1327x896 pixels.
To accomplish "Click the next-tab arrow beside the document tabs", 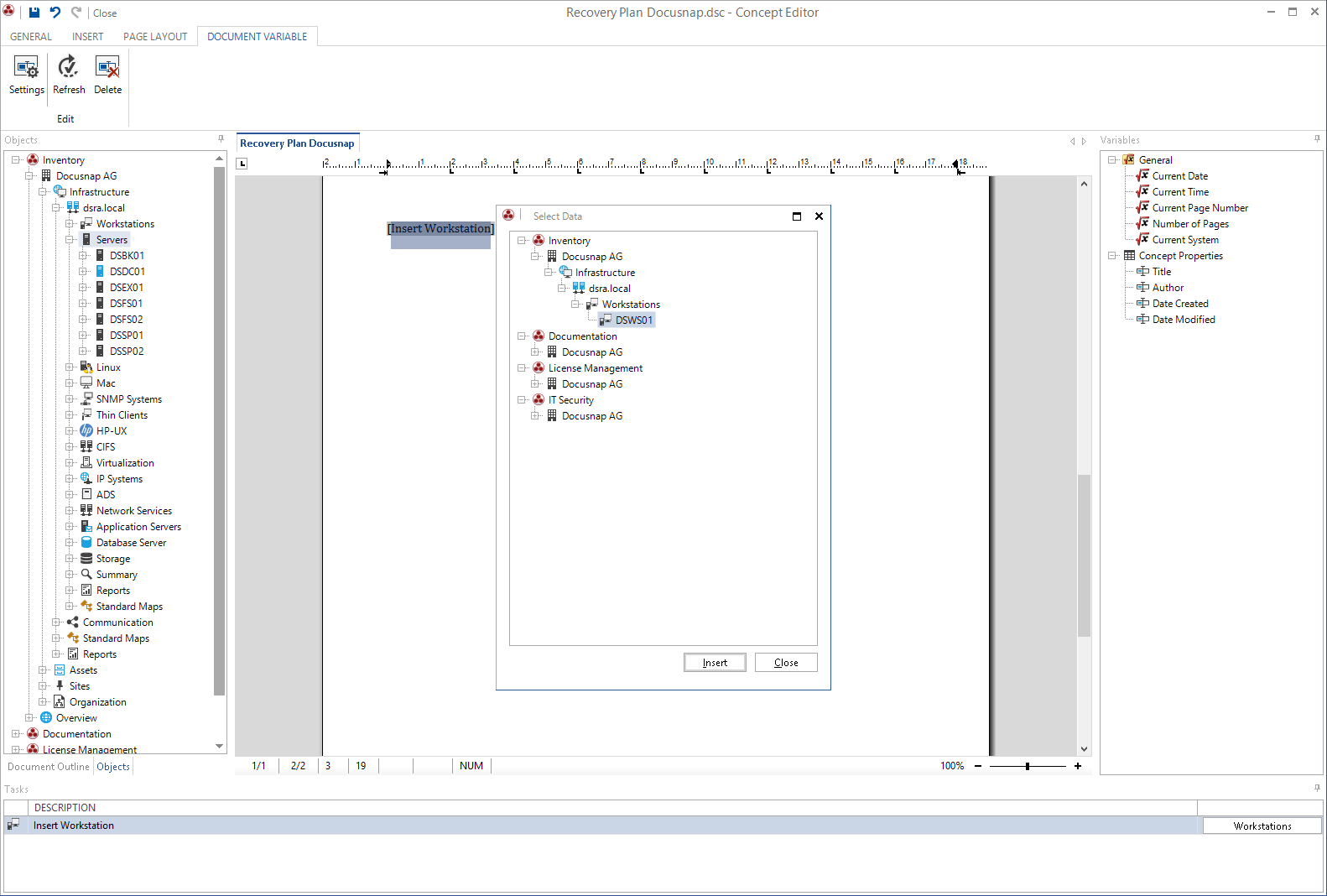I will click(1084, 141).
